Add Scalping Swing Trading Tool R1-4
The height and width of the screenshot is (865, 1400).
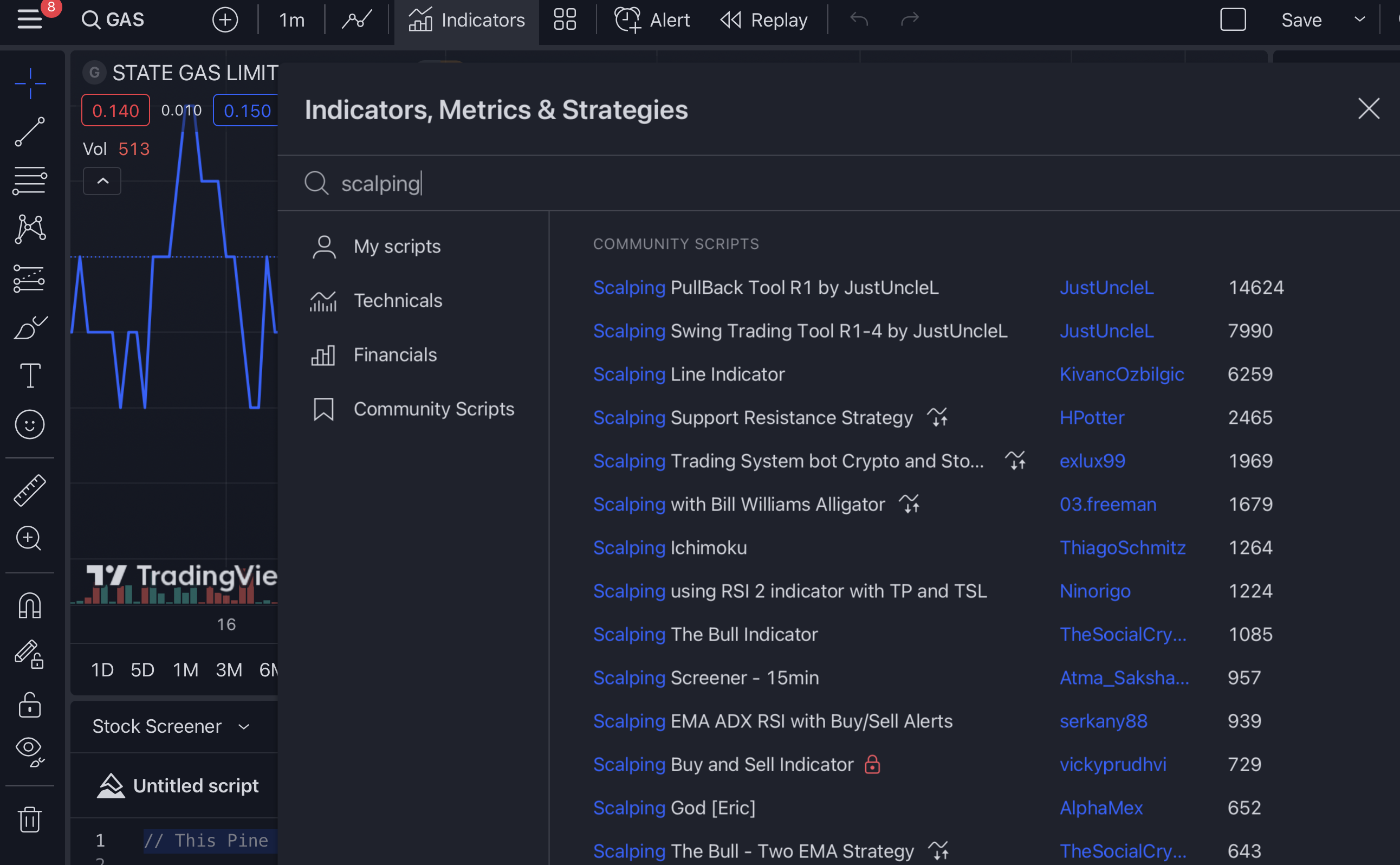800,331
